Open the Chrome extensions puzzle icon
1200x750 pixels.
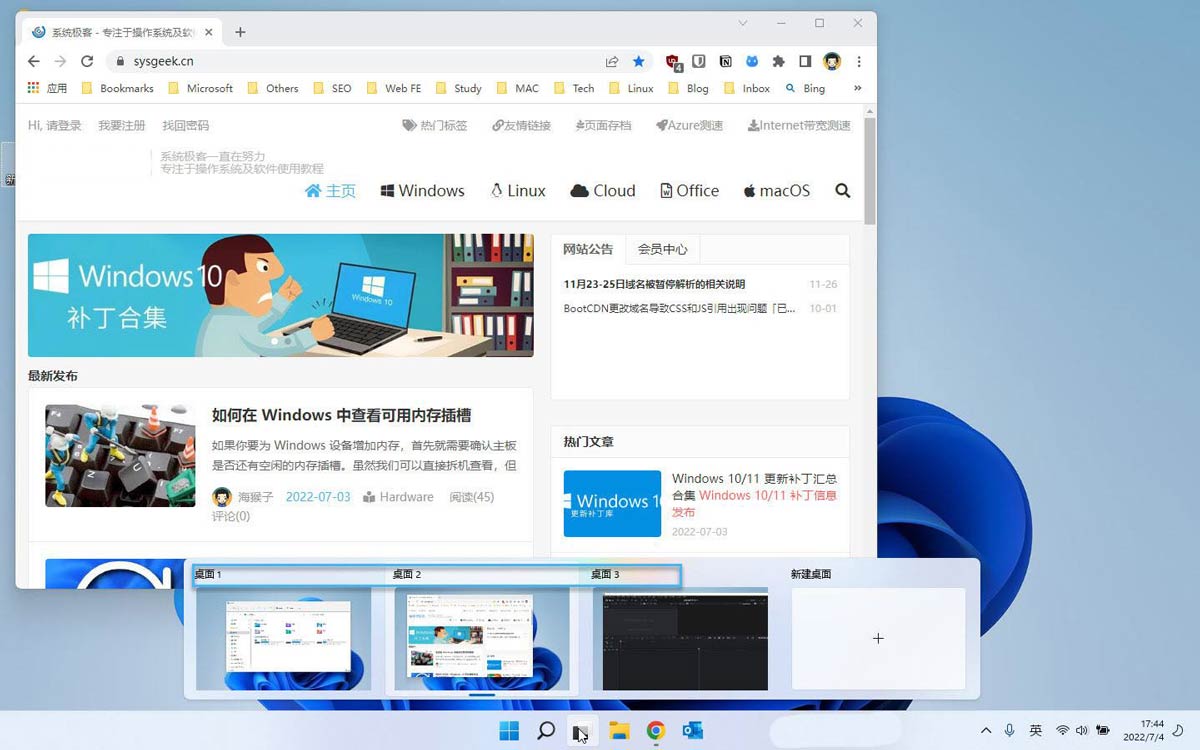tap(778, 61)
